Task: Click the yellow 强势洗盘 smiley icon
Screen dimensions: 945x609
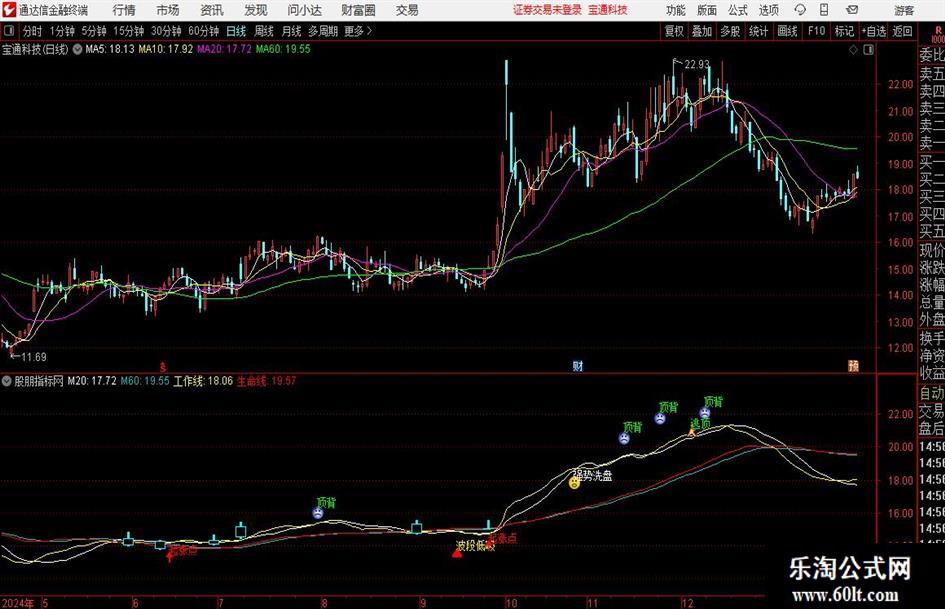Action: [574, 482]
